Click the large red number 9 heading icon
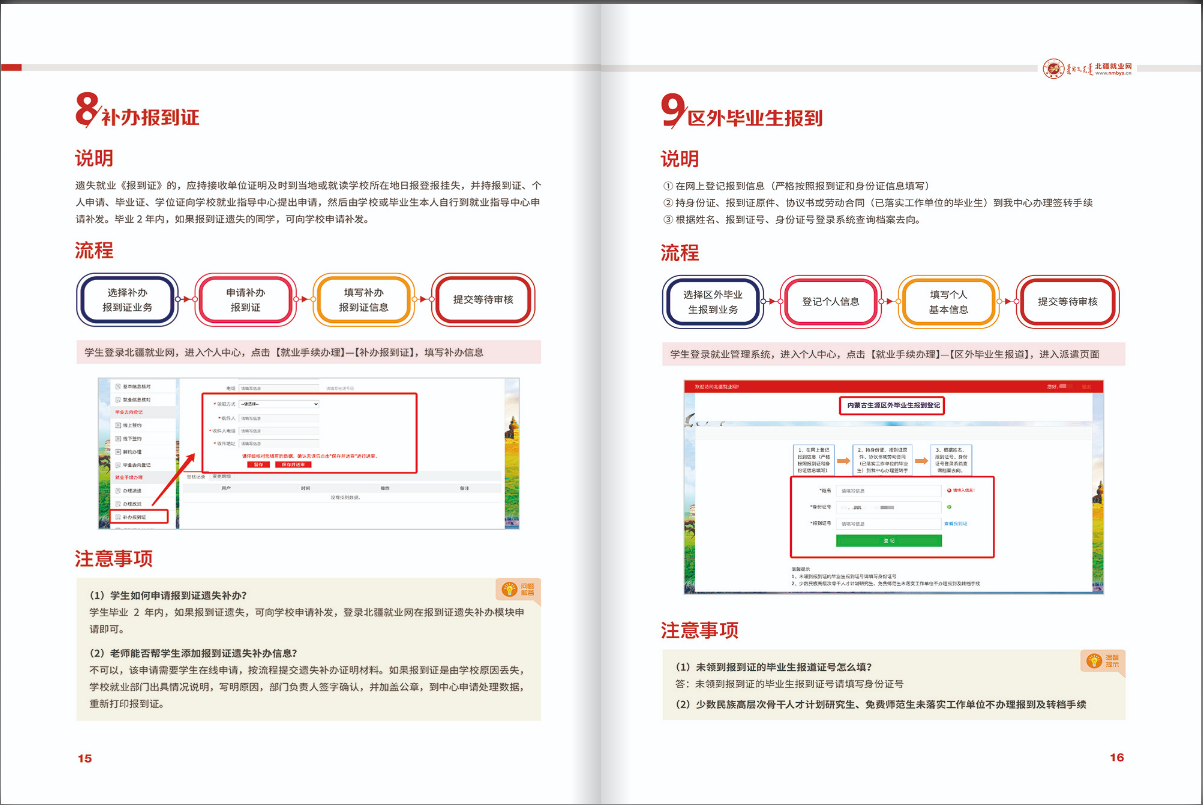This screenshot has width=1203, height=805. coord(672,111)
